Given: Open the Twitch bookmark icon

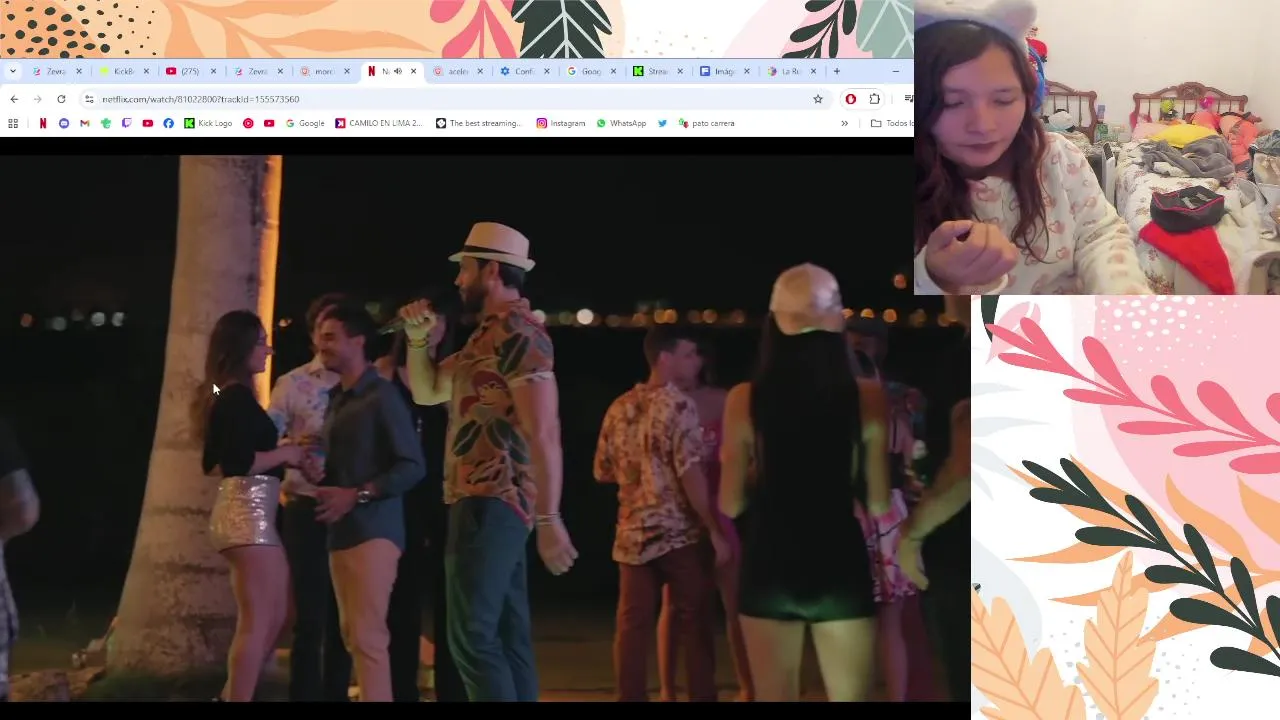Looking at the screenshot, I should point(126,123).
